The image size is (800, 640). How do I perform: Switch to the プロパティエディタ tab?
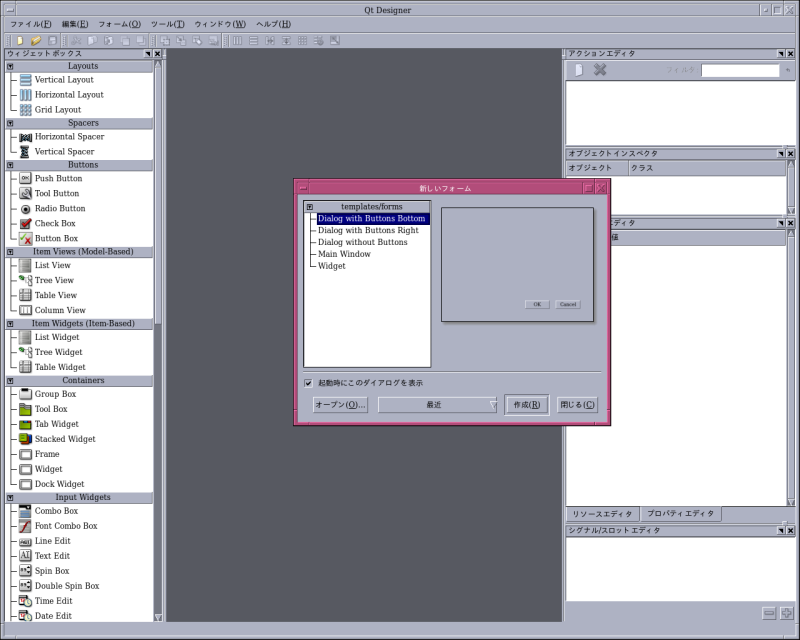(x=681, y=513)
